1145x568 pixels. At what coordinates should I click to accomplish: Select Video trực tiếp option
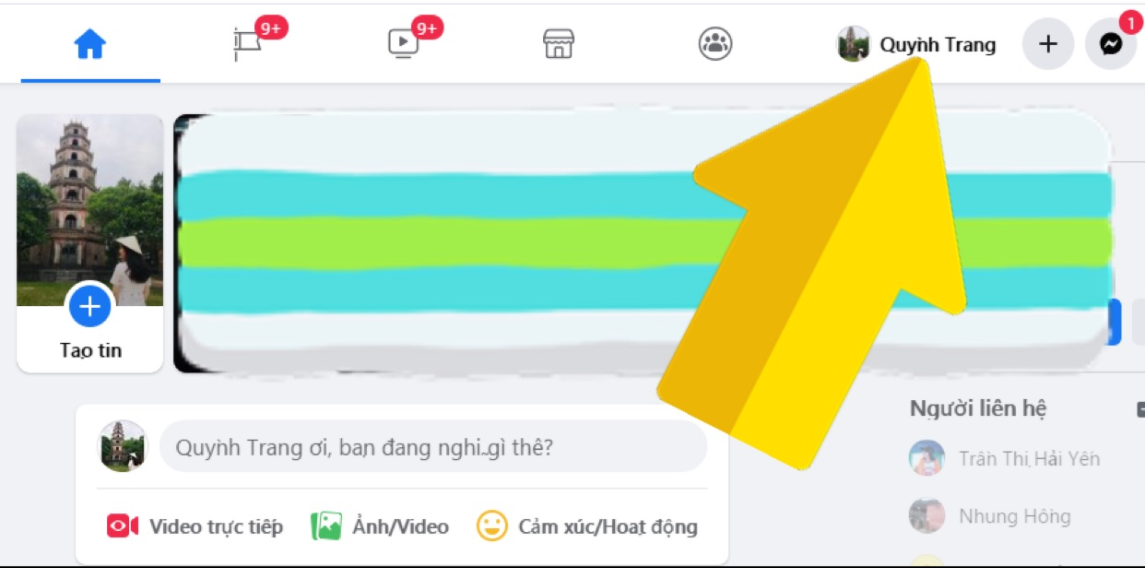coord(195,526)
